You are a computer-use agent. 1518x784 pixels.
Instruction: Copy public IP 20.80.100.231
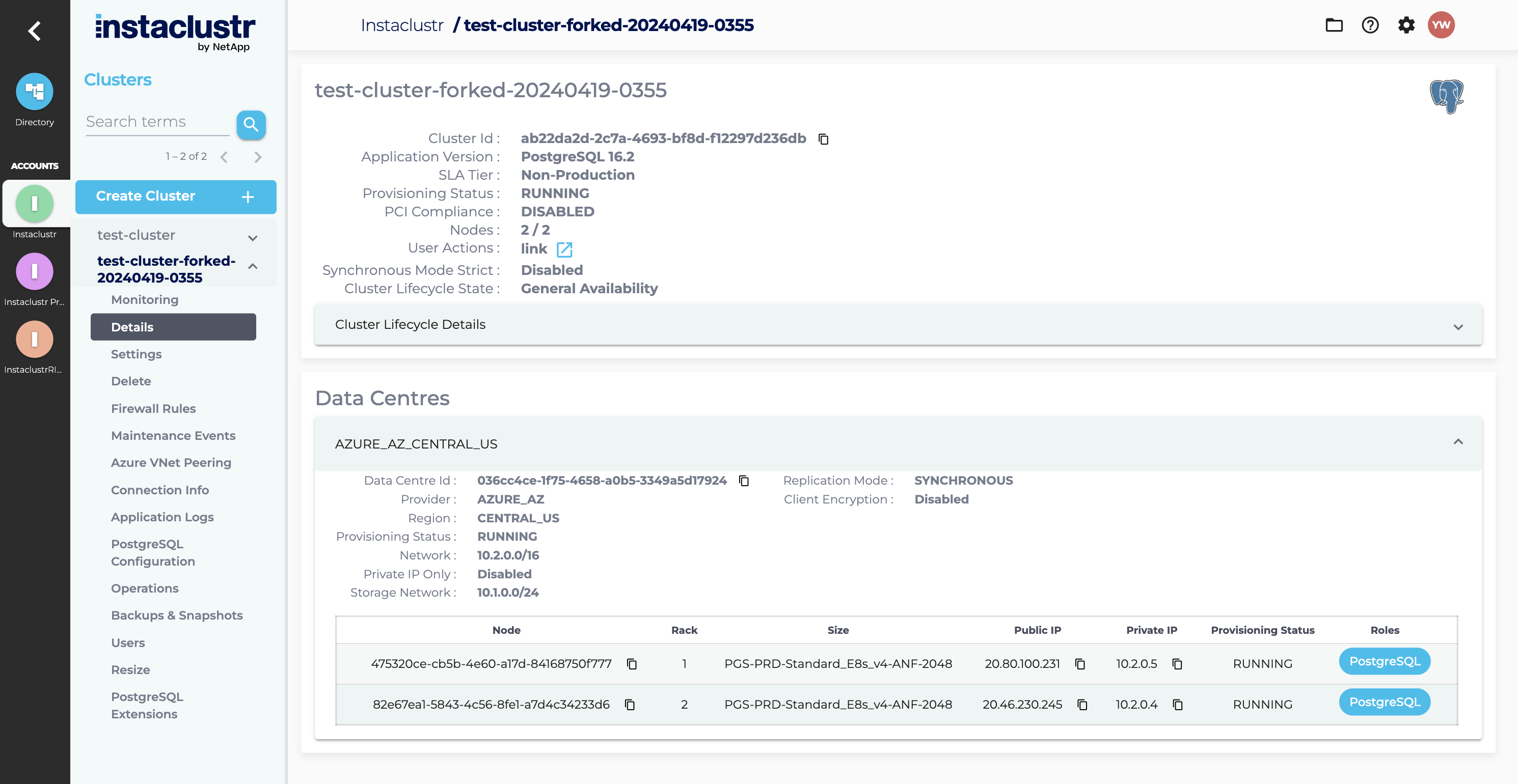[x=1079, y=664]
